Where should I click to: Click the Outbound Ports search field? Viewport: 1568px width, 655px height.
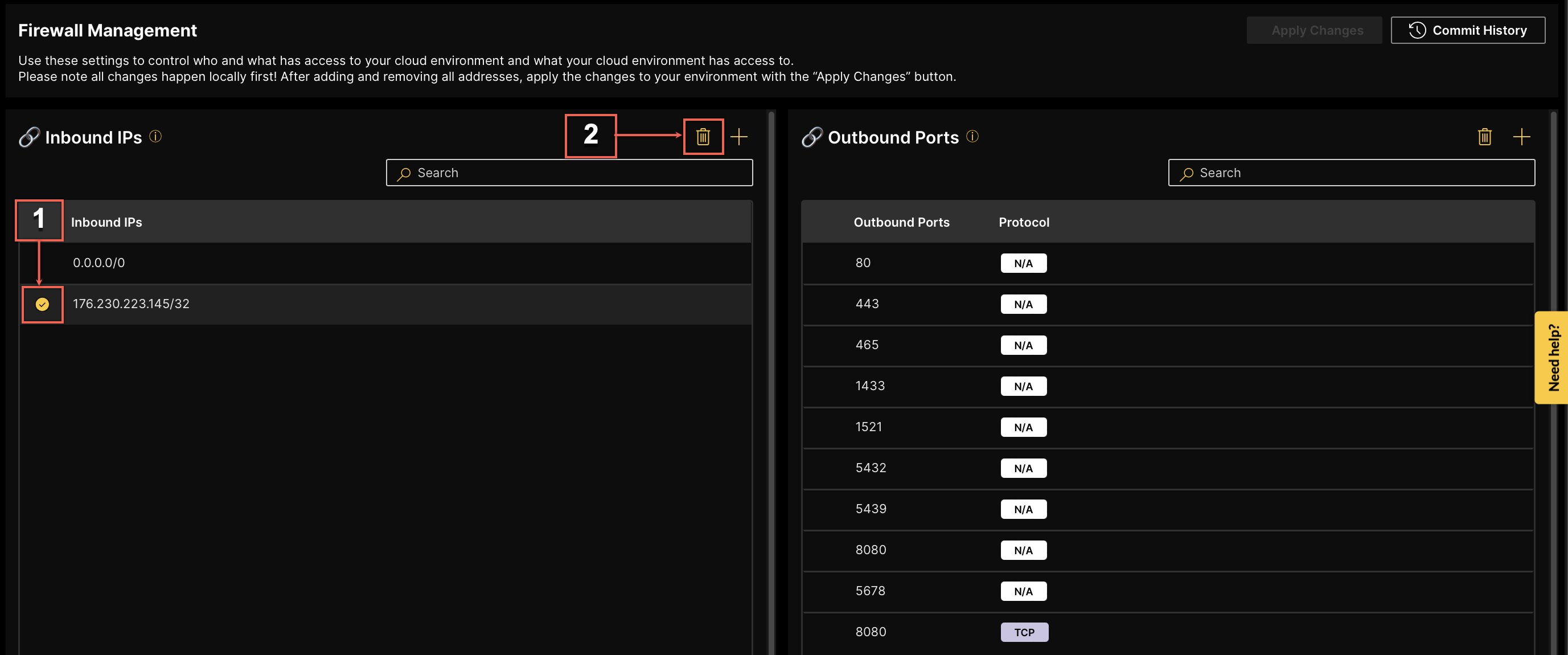tap(1351, 173)
